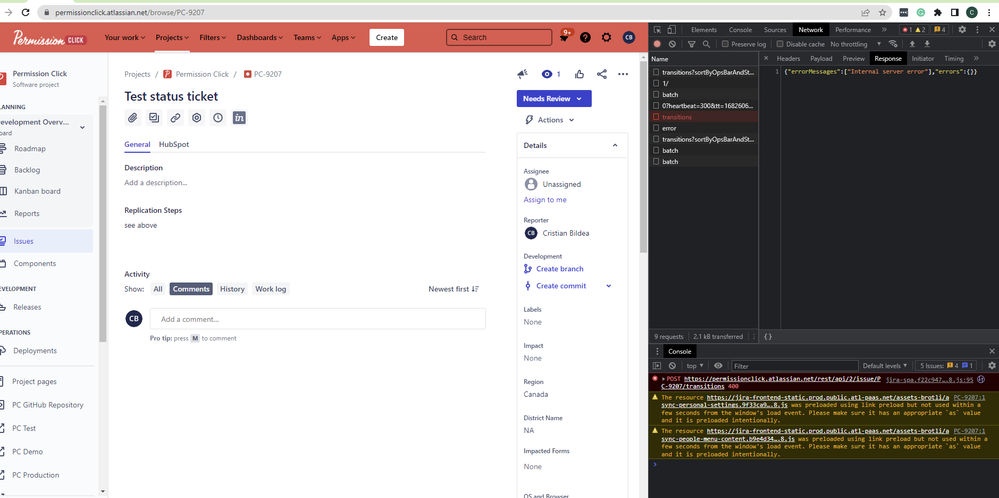Add a child issue icon
The image size is (999, 498).
pyautogui.click(x=154, y=118)
